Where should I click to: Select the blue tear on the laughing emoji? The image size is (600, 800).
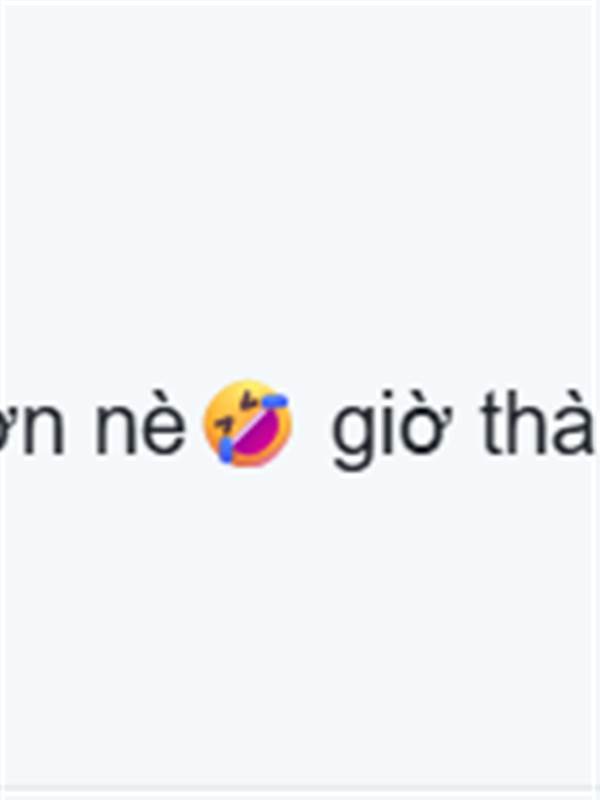[226, 449]
